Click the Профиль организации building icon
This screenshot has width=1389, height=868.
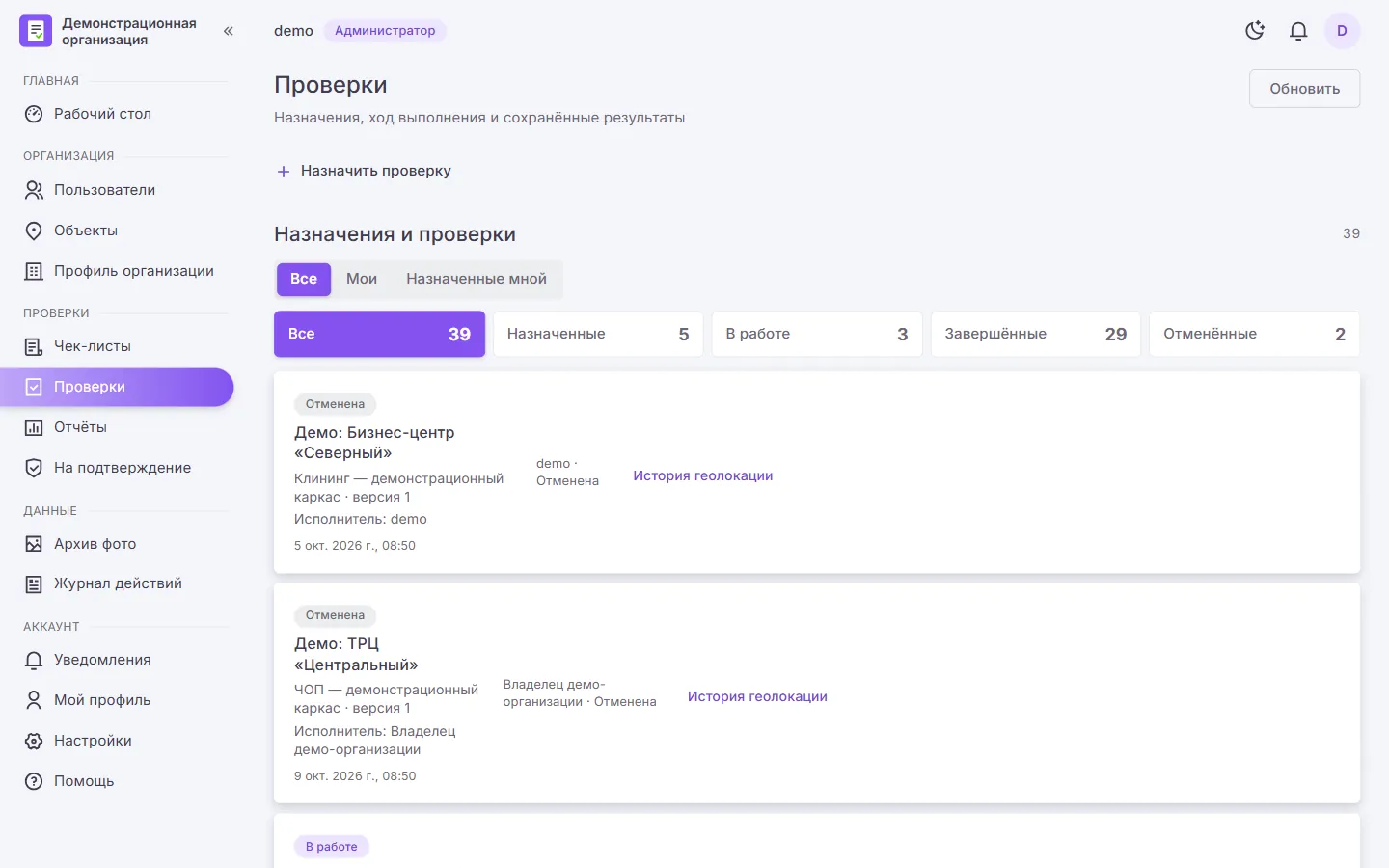point(34,271)
